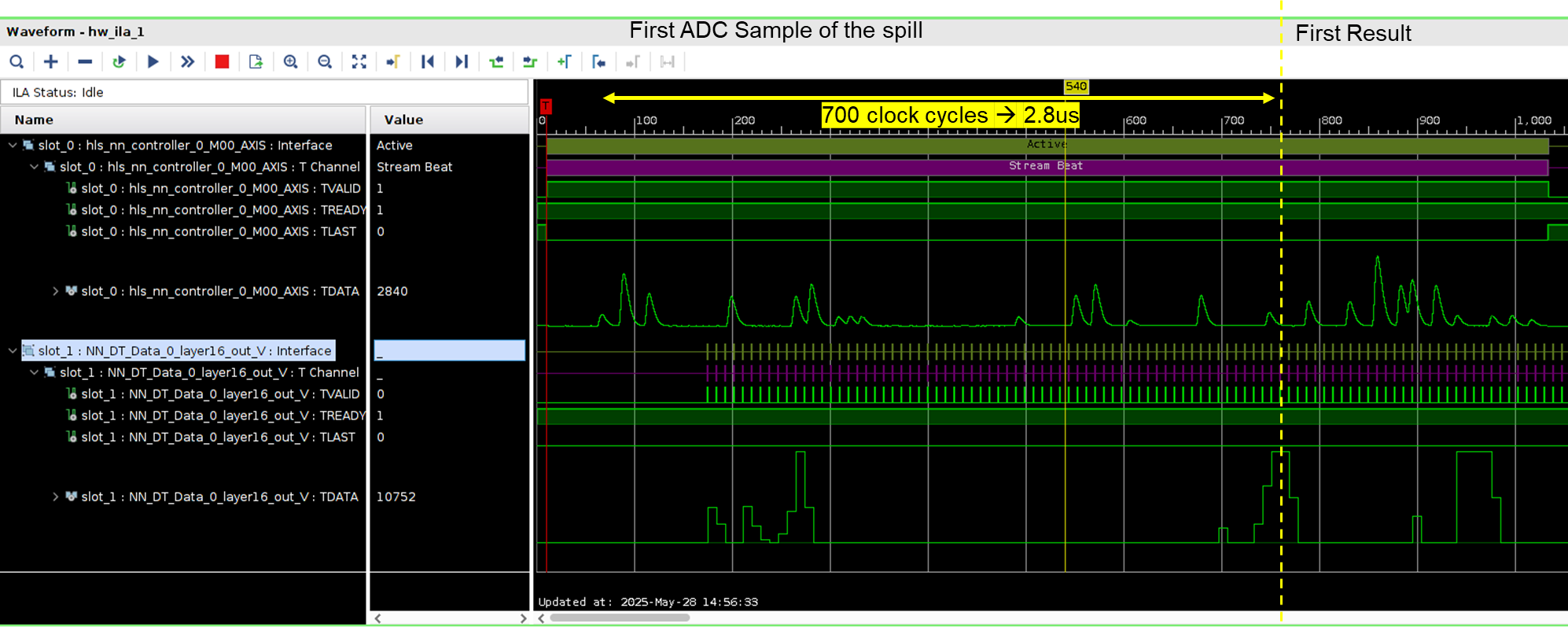The height and width of the screenshot is (628, 1568).
Task: Toggle the auto re-trigger icon
Action: [x=119, y=61]
